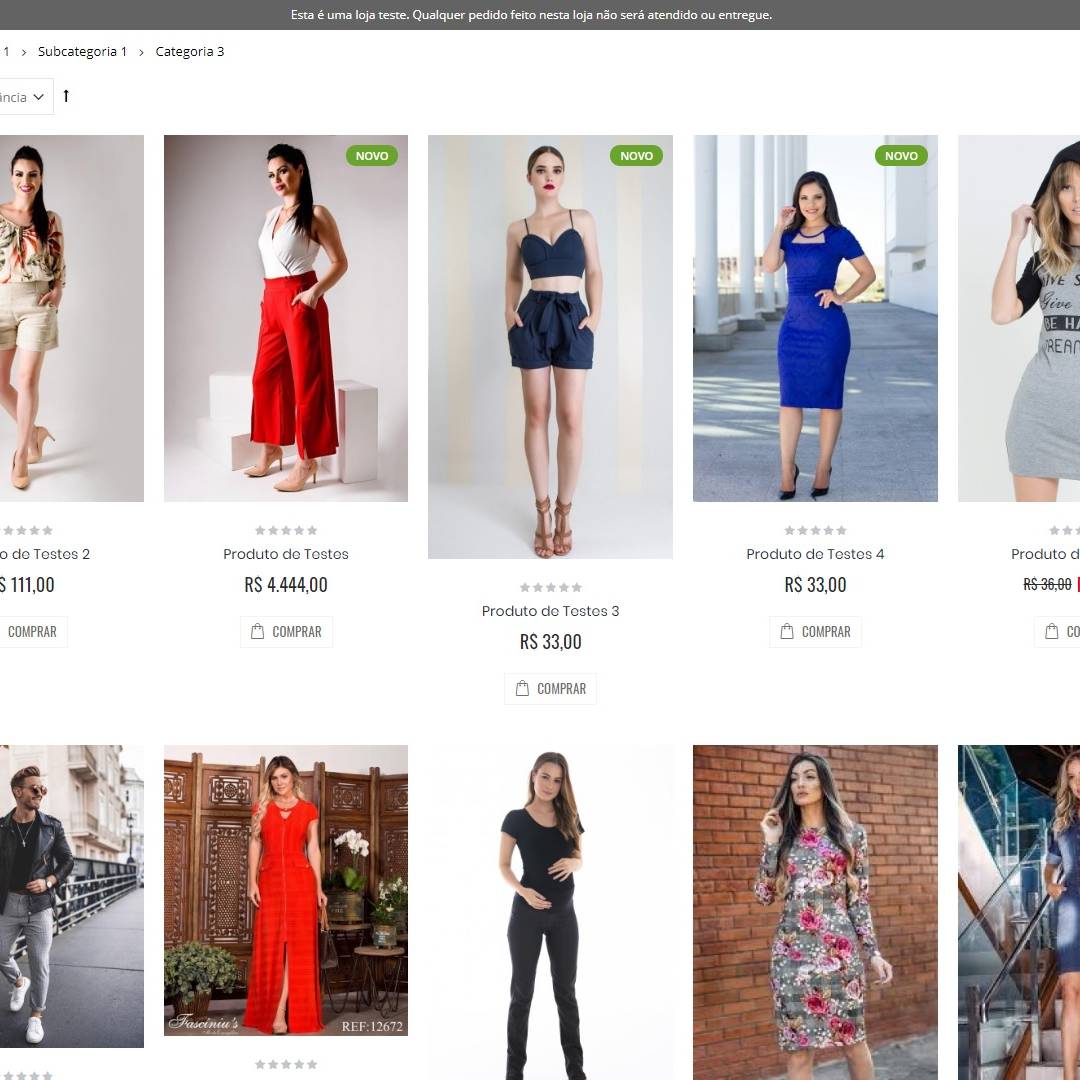Open the floral dress brick wall product image
The width and height of the screenshot is (1080, 1080).
[815, 913]
